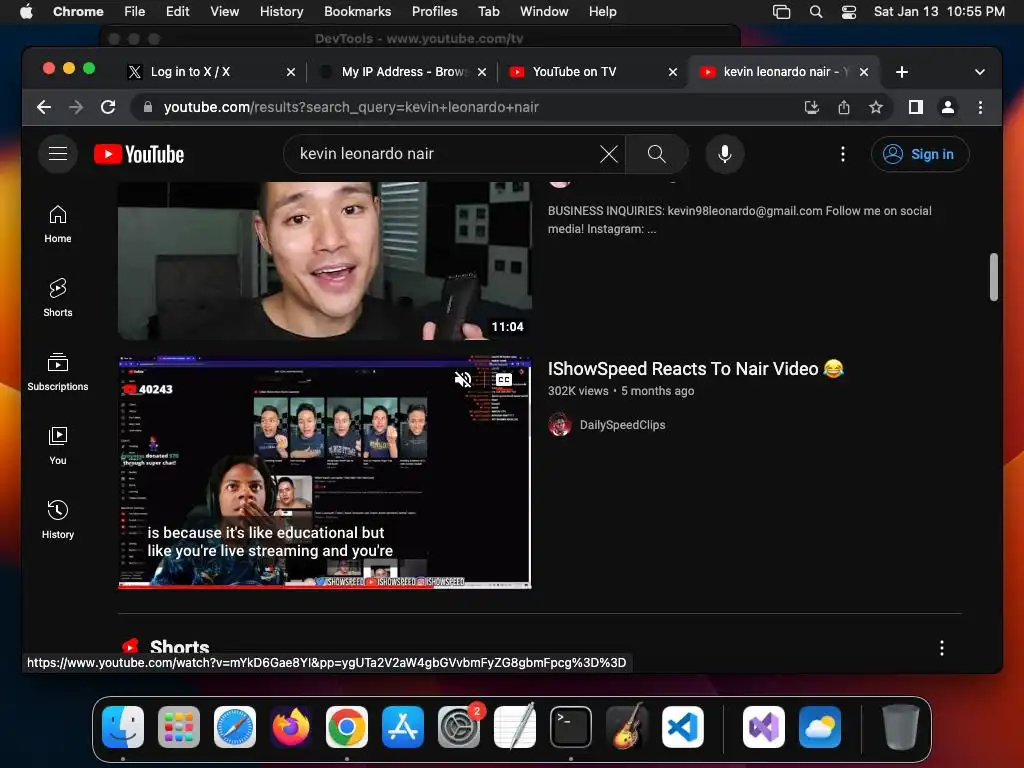Switch to the My IP Address tab
This screenshot has width=1024, height=768.
click(x=404, y=72)
